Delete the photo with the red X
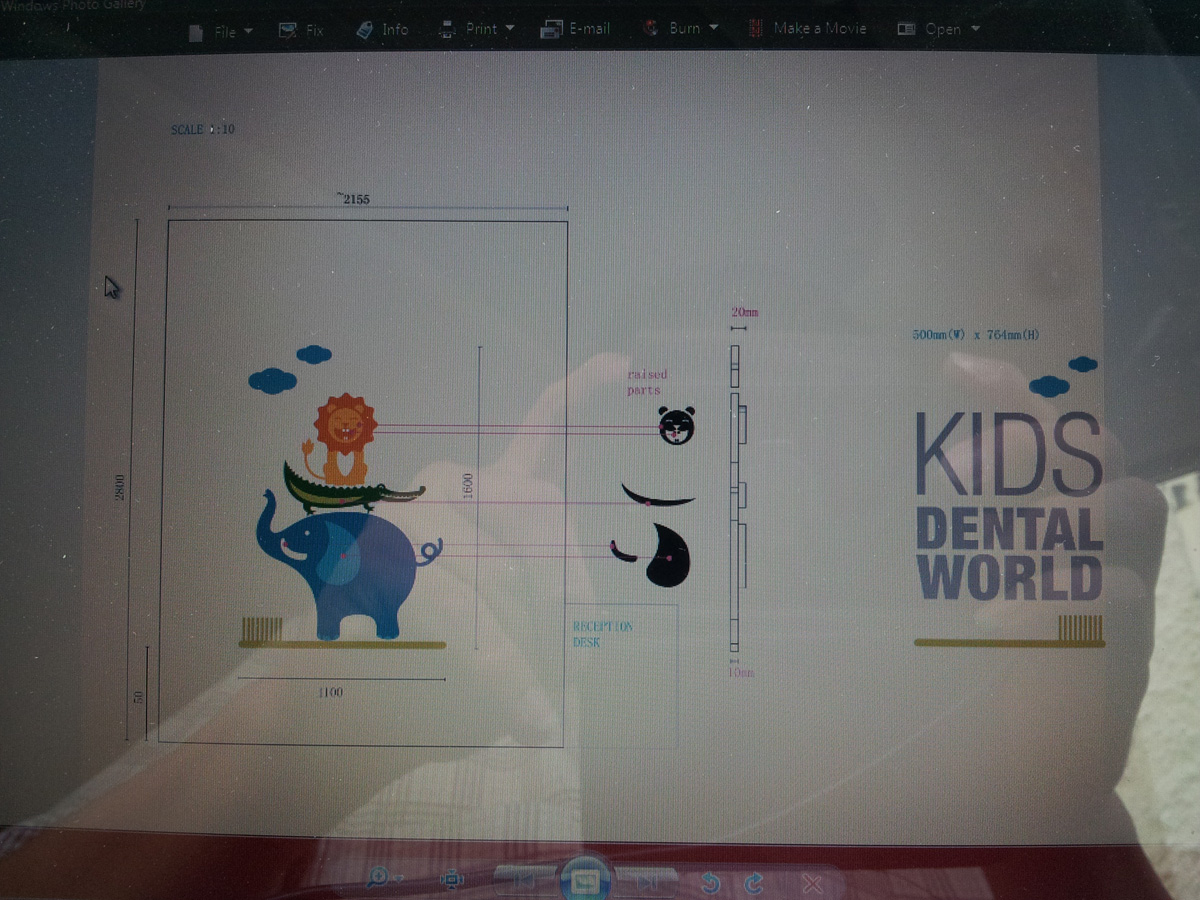The height and width of the screenshot is (900, 1200). click(812, 883)
